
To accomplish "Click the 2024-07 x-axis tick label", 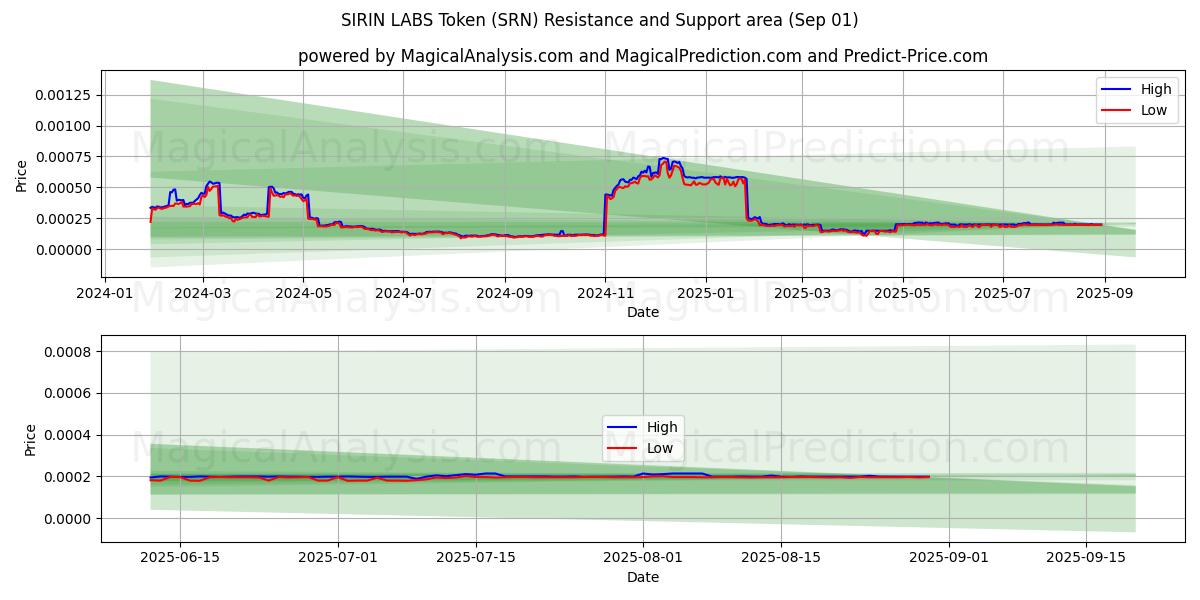I will click(x=403, y=292).
